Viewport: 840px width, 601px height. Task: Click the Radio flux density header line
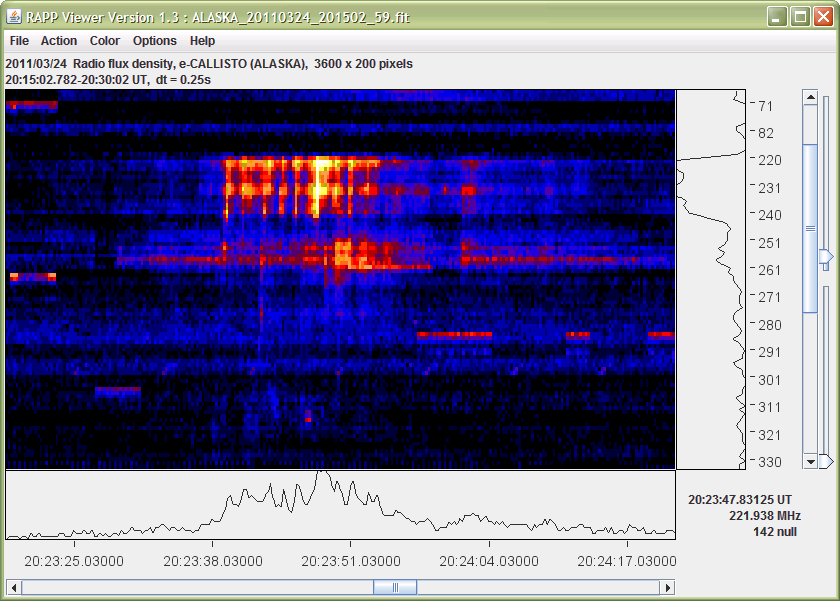coord(209,64)
